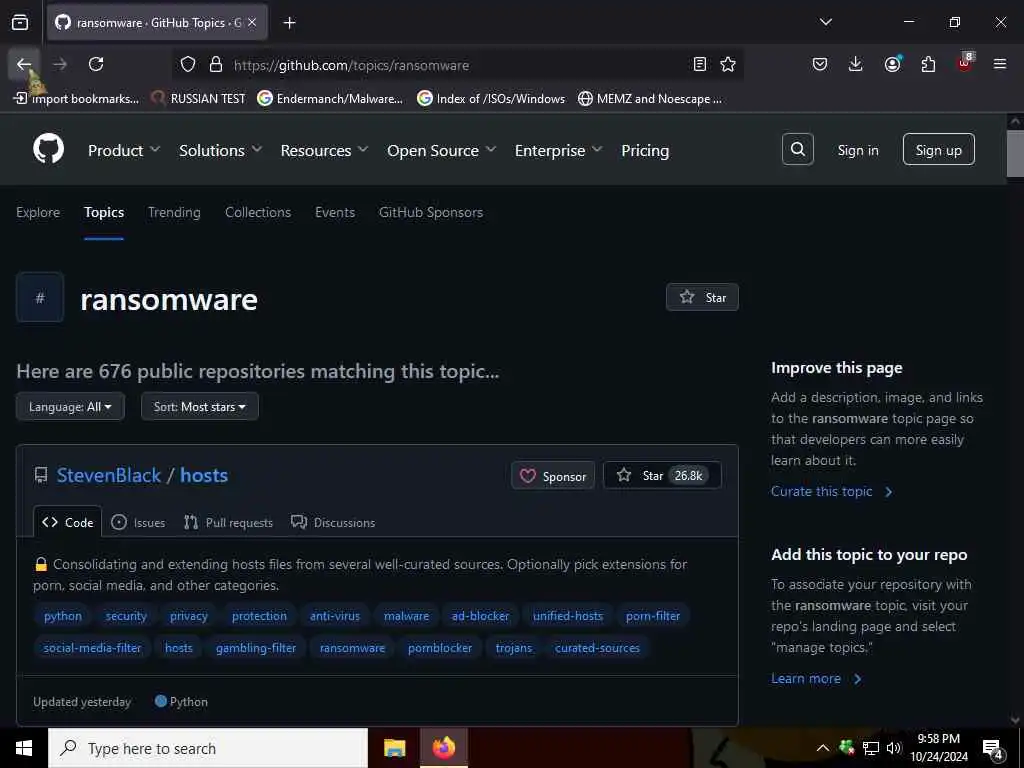The width and height of the screenshot is (1024, 768).
Task: Open the GitHub search magnifier button
Action: (797, 150)
